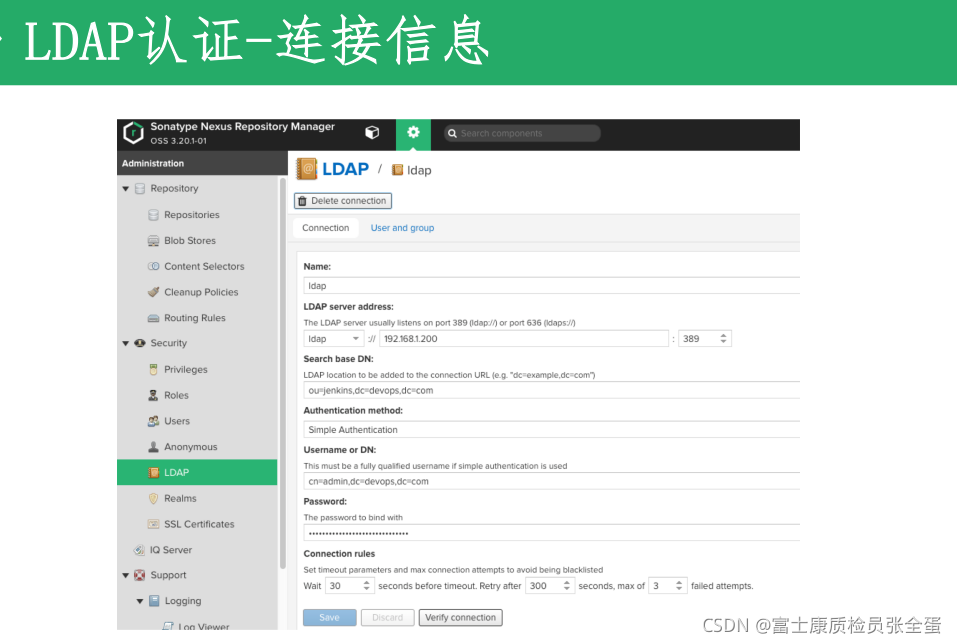Open the Administration gear icon
Viewport: 957px width, 643px height.
[x=413, y=132]
